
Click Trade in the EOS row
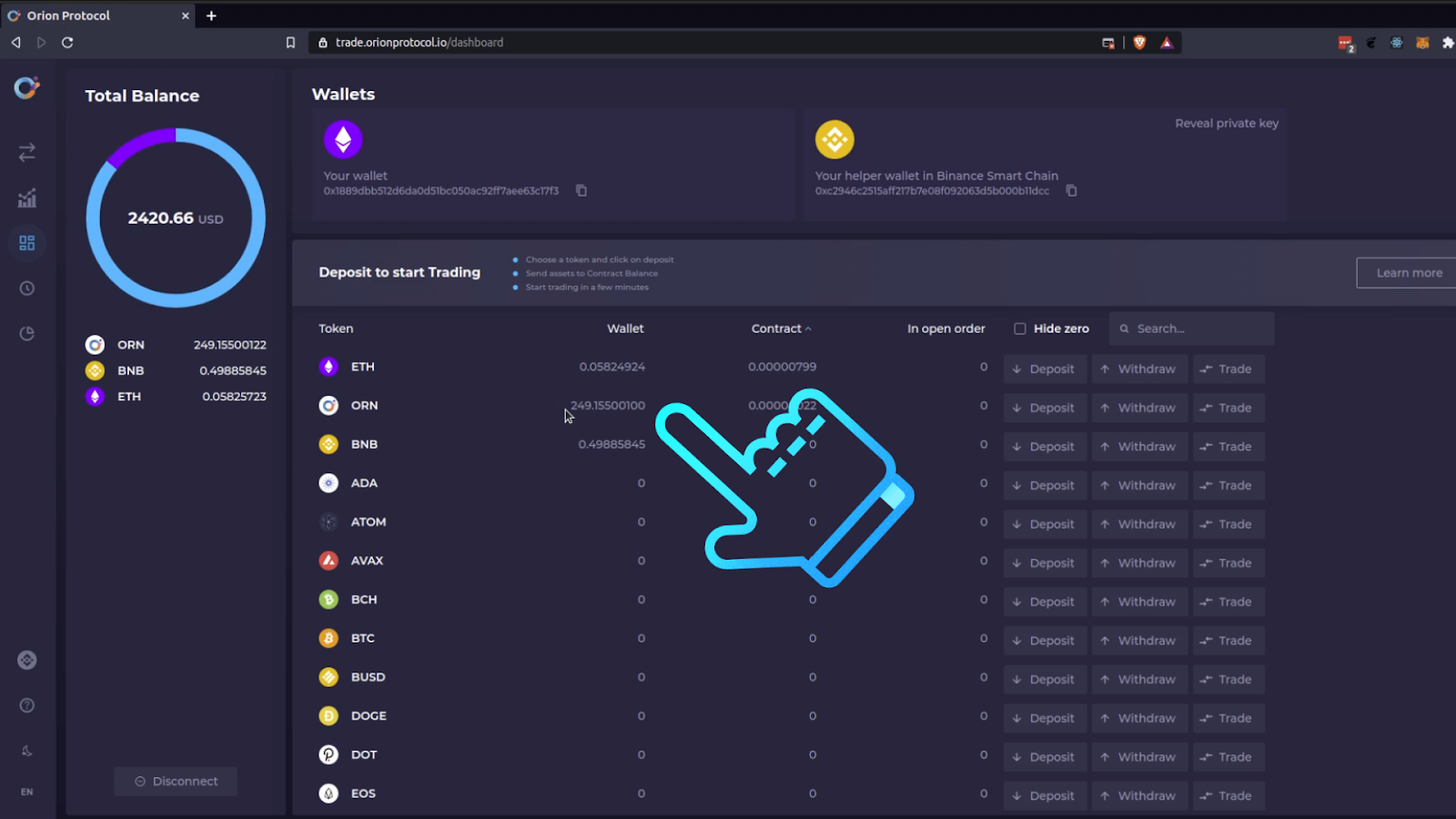coord(1228,795)
